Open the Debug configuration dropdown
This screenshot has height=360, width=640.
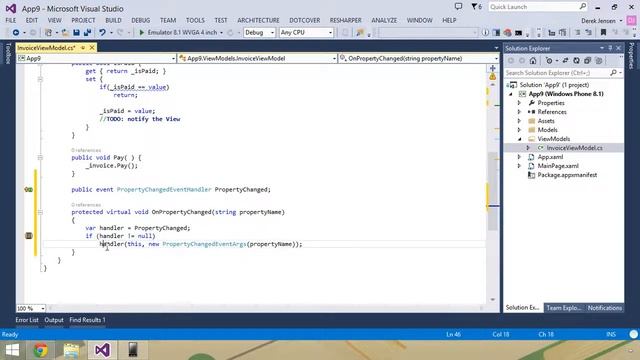[260, 32]
